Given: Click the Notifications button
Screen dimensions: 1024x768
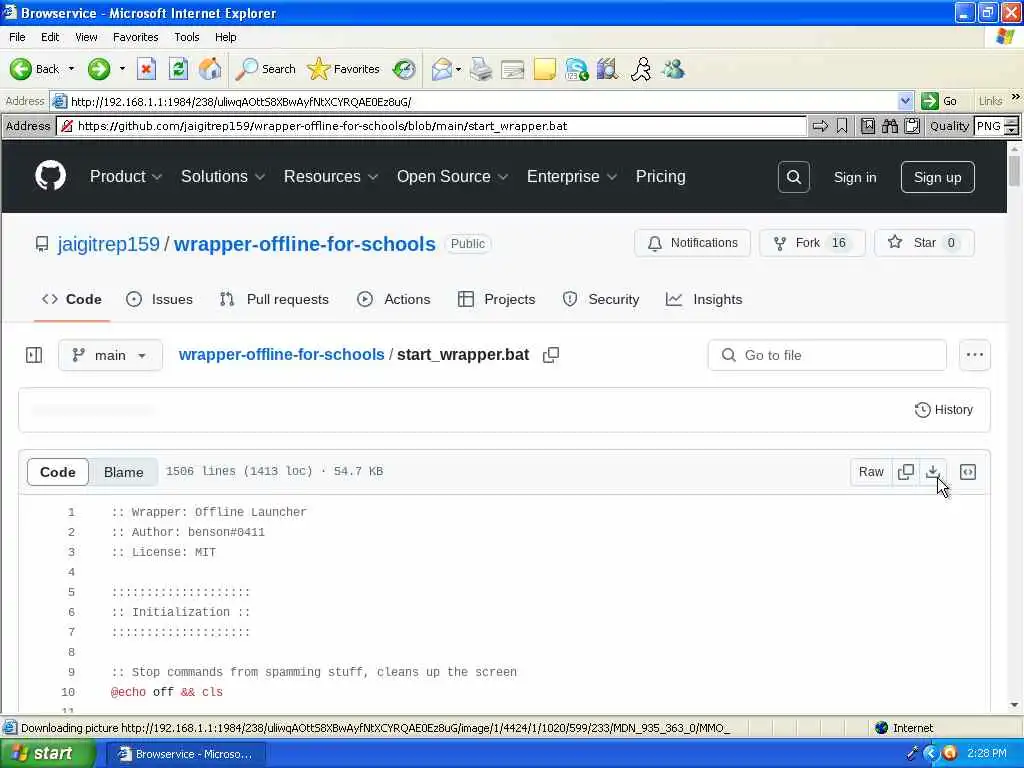Looking at the screenshot, I should [692, 243].
